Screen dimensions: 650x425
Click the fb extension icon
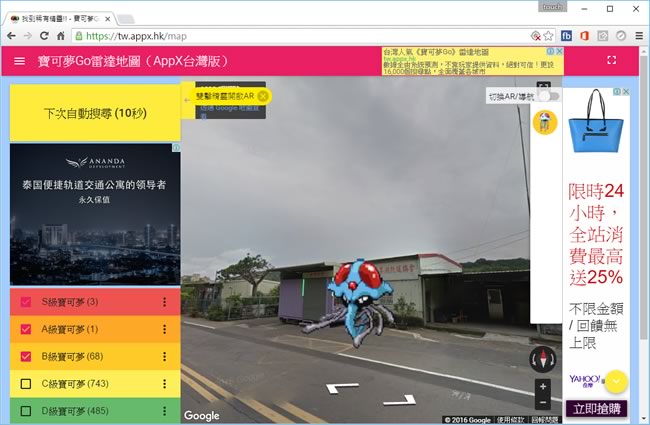tap(566, 36)
